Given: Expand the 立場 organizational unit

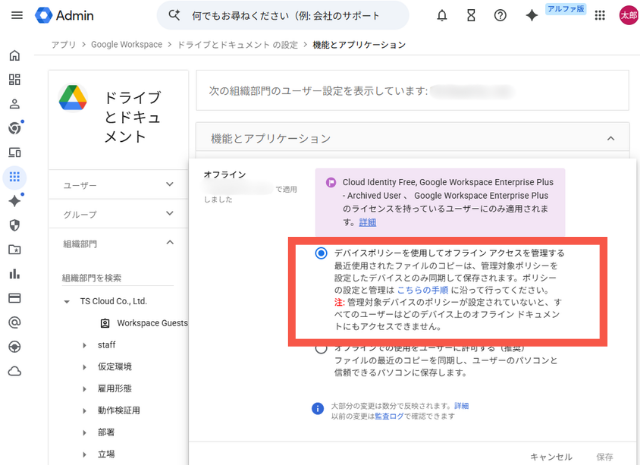Looking at the screenshot, I should 84,454.
